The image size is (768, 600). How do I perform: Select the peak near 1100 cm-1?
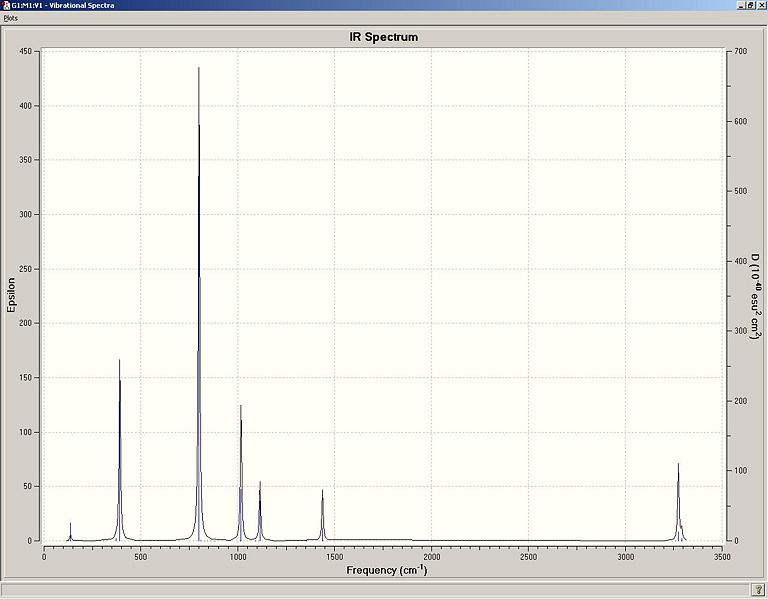click(260, 511)
